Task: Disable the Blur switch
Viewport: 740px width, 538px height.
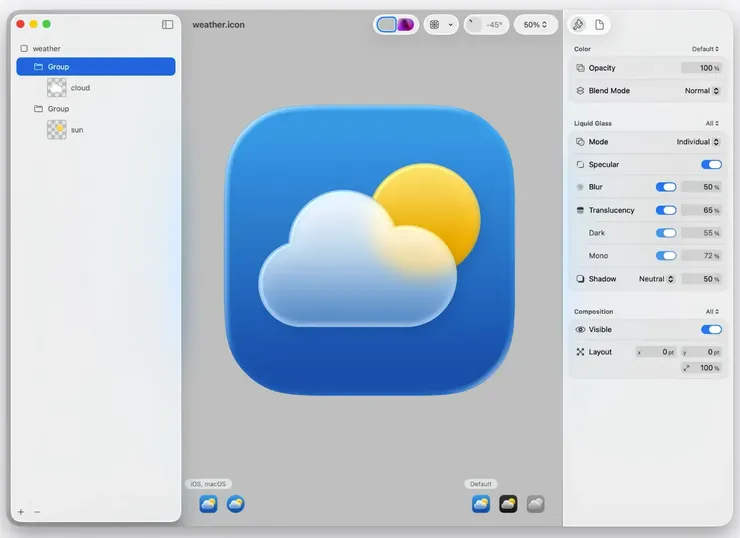Action: pyautogui.click(x=666, y=187)
